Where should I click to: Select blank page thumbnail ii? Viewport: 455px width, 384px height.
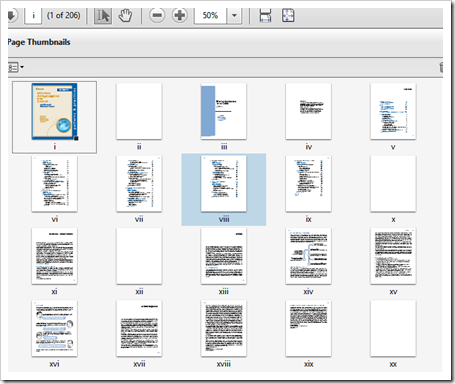[x=139, y=111]
